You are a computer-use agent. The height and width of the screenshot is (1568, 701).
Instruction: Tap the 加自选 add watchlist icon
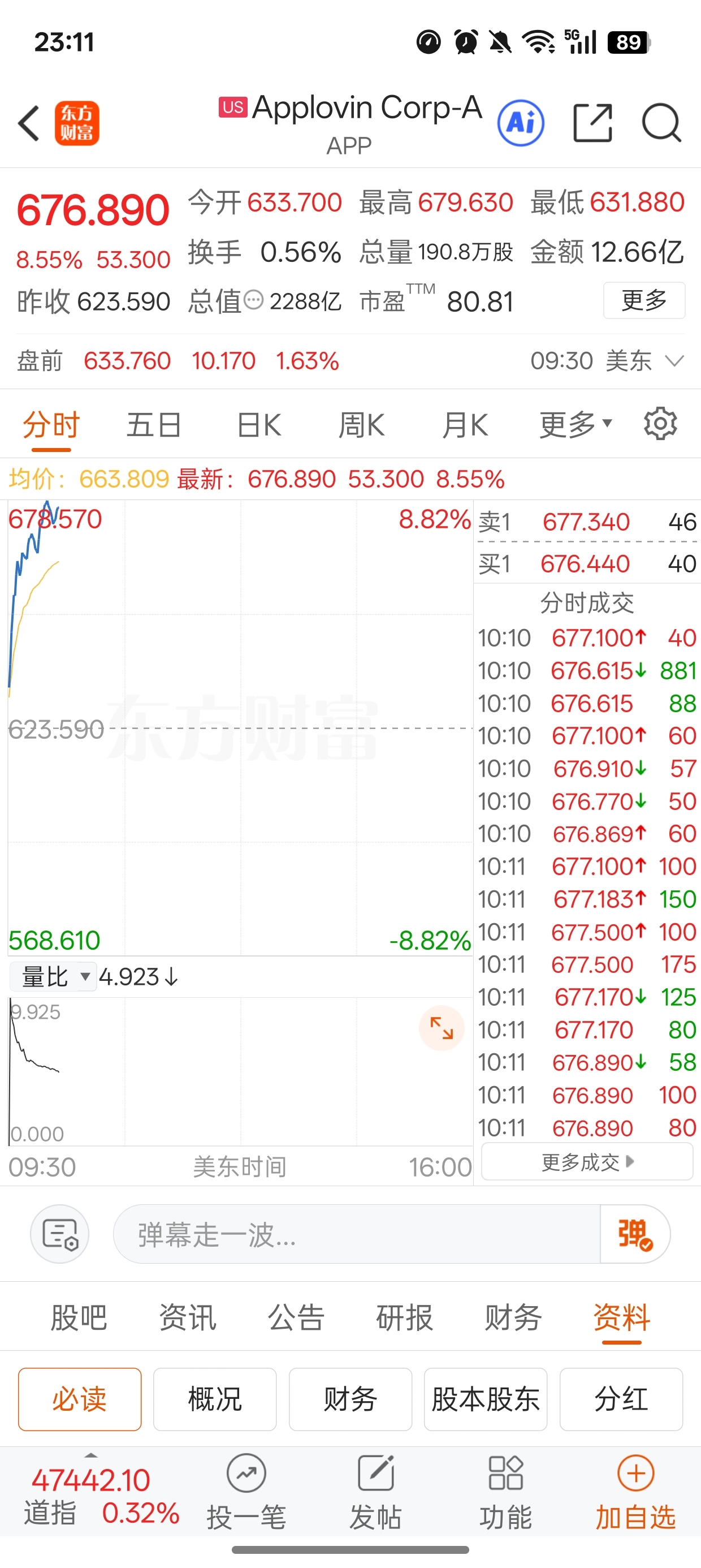[635, 1474]
